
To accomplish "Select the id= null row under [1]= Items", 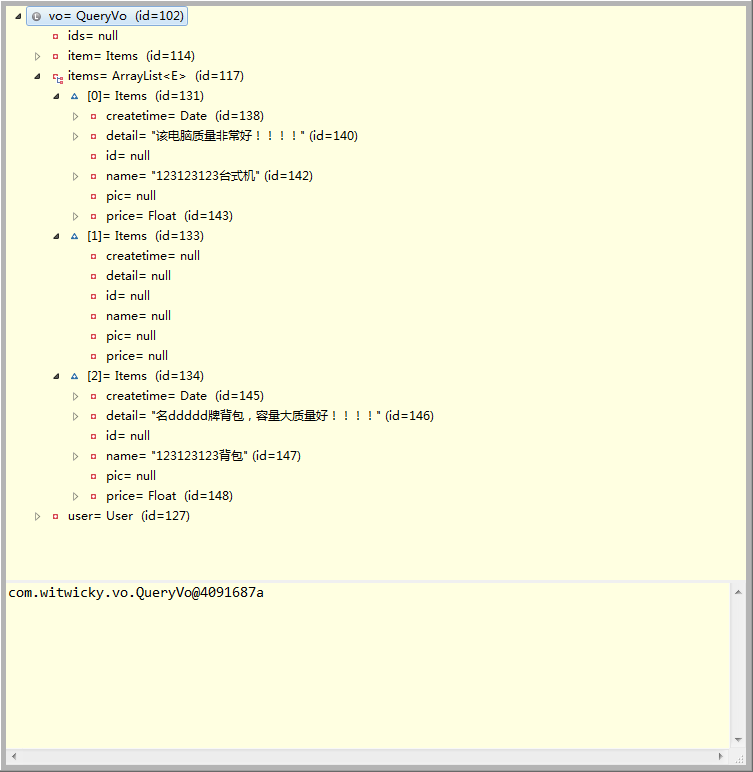I will 128,296.
